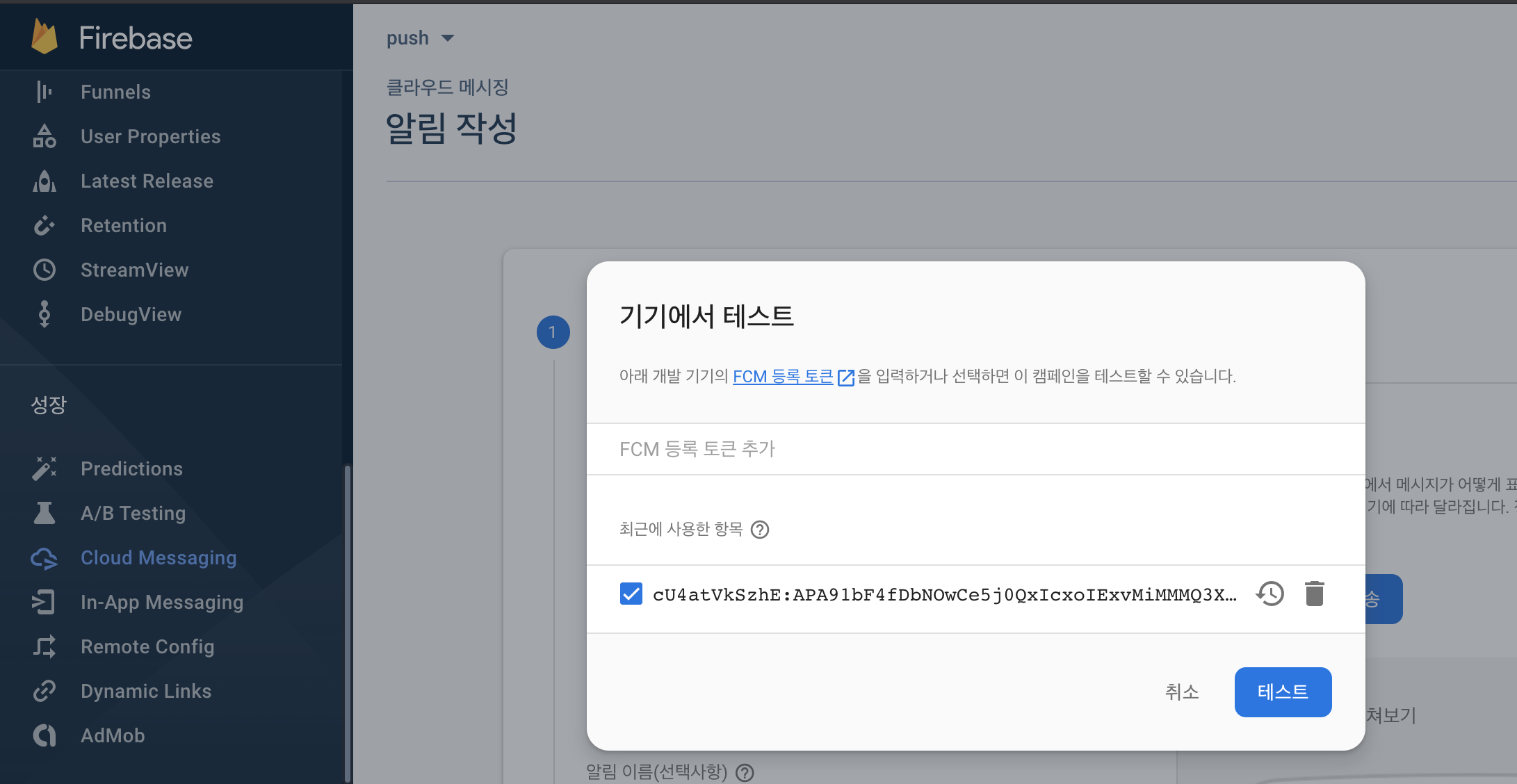Click the Dynamic Links chain icon
The width and height of the screenshot is (1517, 784).
[x=44, y=691]
